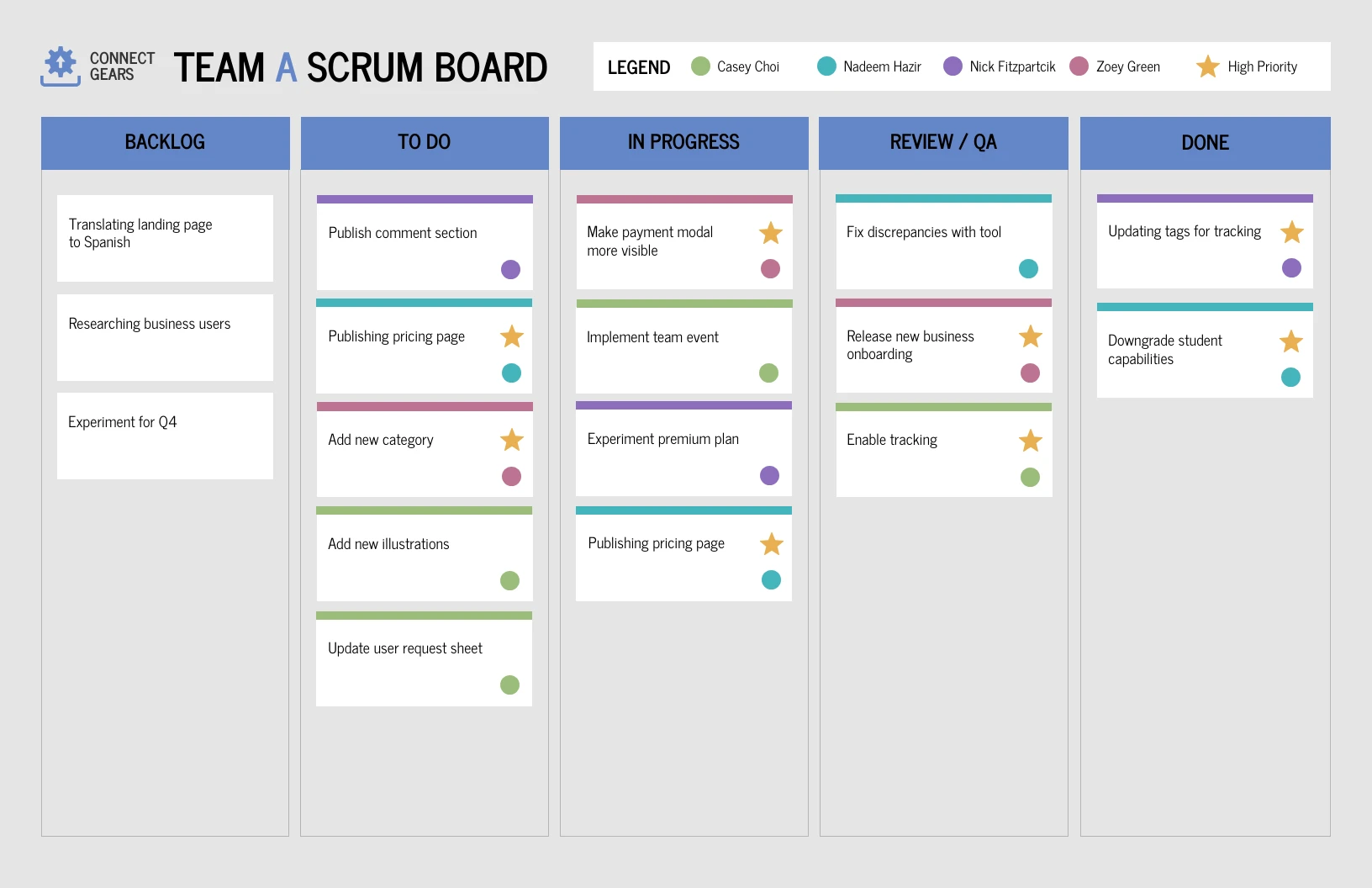Click the star on Downgrade student capabilities card

tap(1291, 341)
